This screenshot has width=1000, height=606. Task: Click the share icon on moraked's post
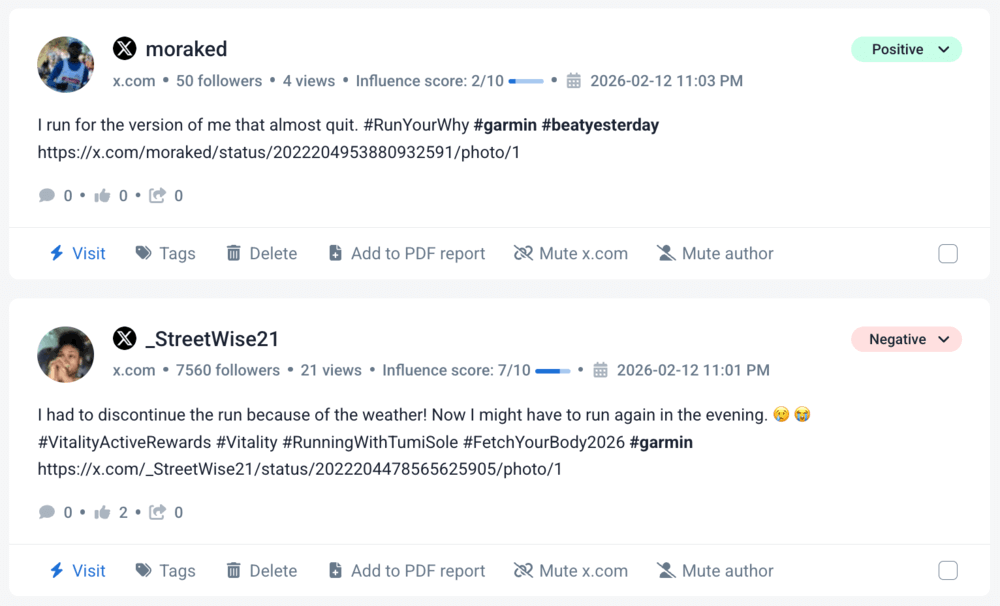157,196
